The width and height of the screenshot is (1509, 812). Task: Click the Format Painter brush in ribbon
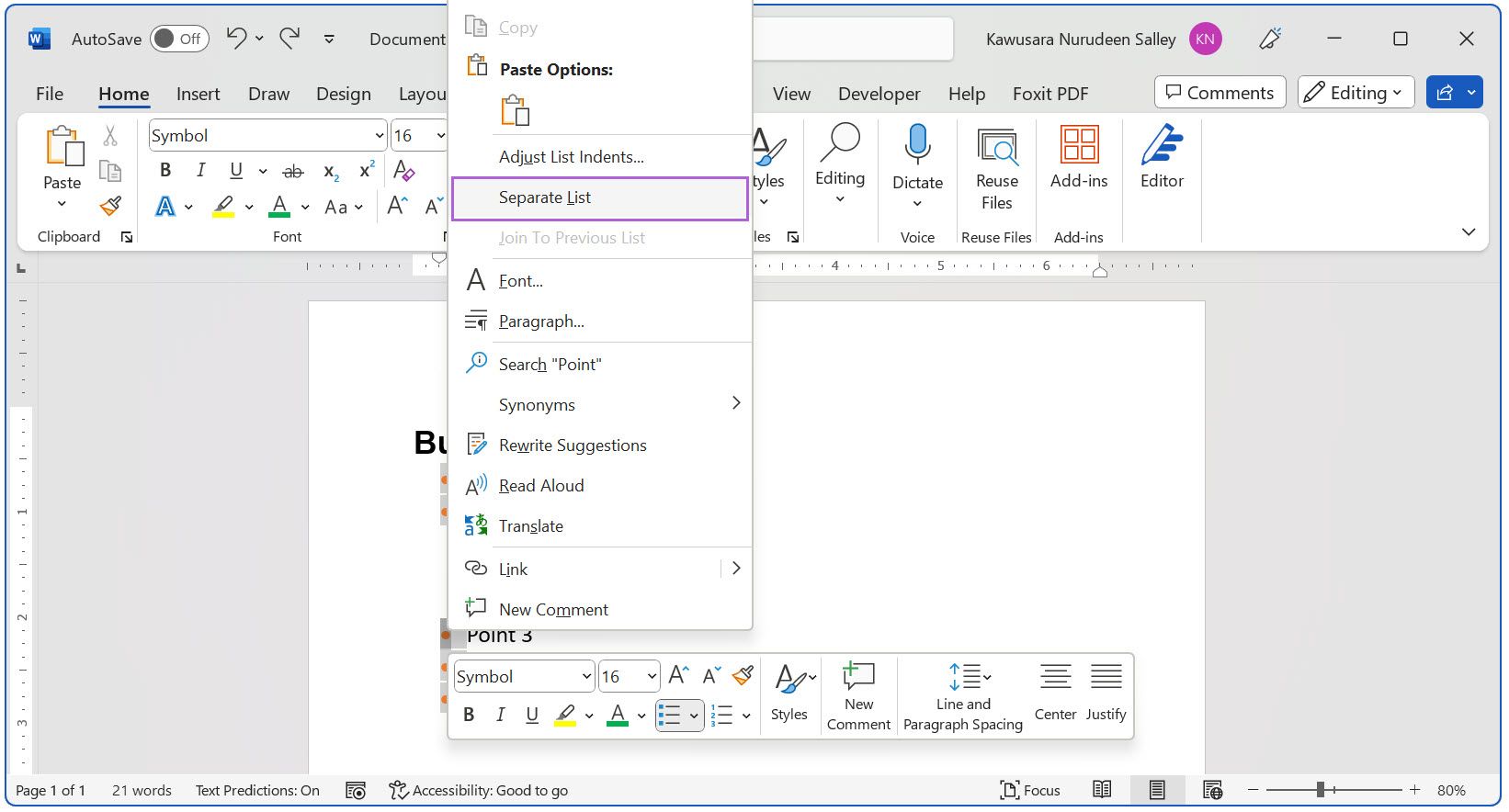110,206
